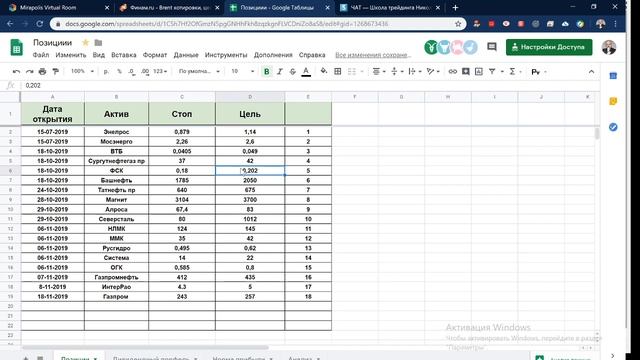
Task: Undo the last action
Action: pyautogui.click(x=16, y=71)
